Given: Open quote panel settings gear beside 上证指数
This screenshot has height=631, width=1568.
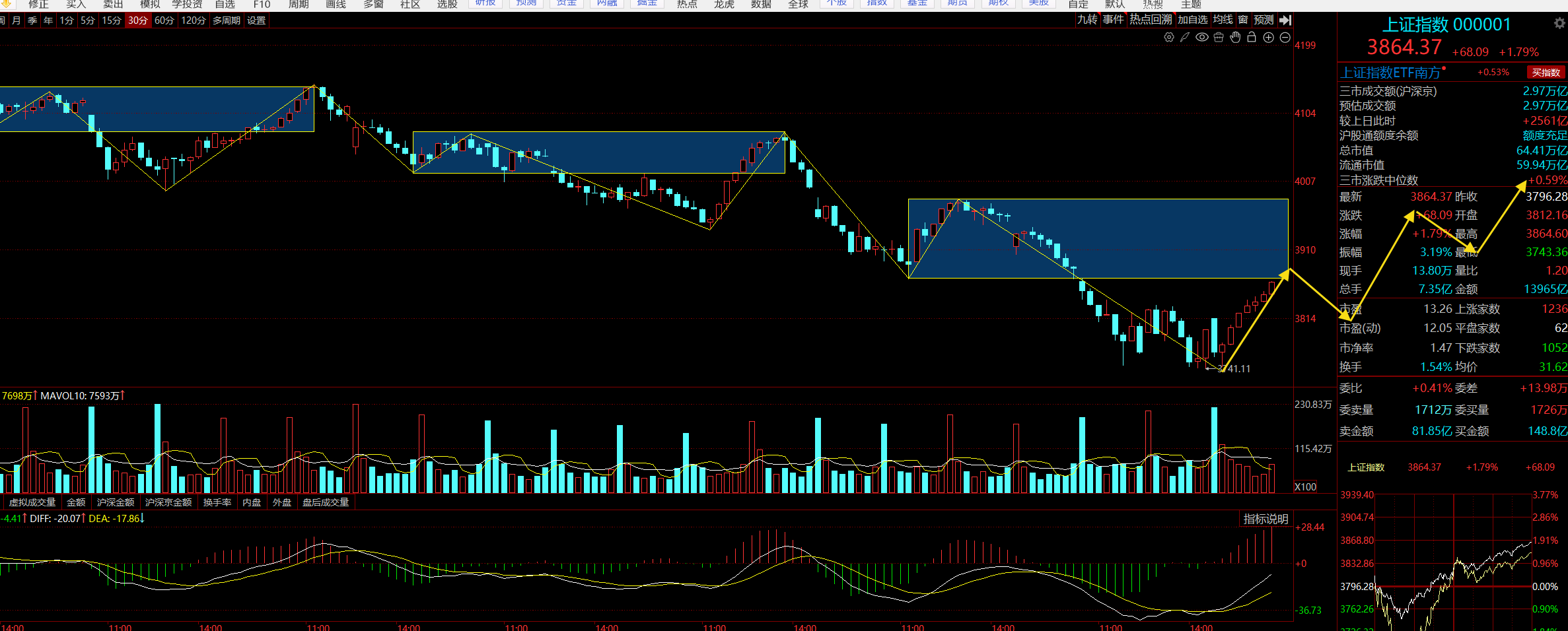Looking at the screenshot, I should point(1559,24).
